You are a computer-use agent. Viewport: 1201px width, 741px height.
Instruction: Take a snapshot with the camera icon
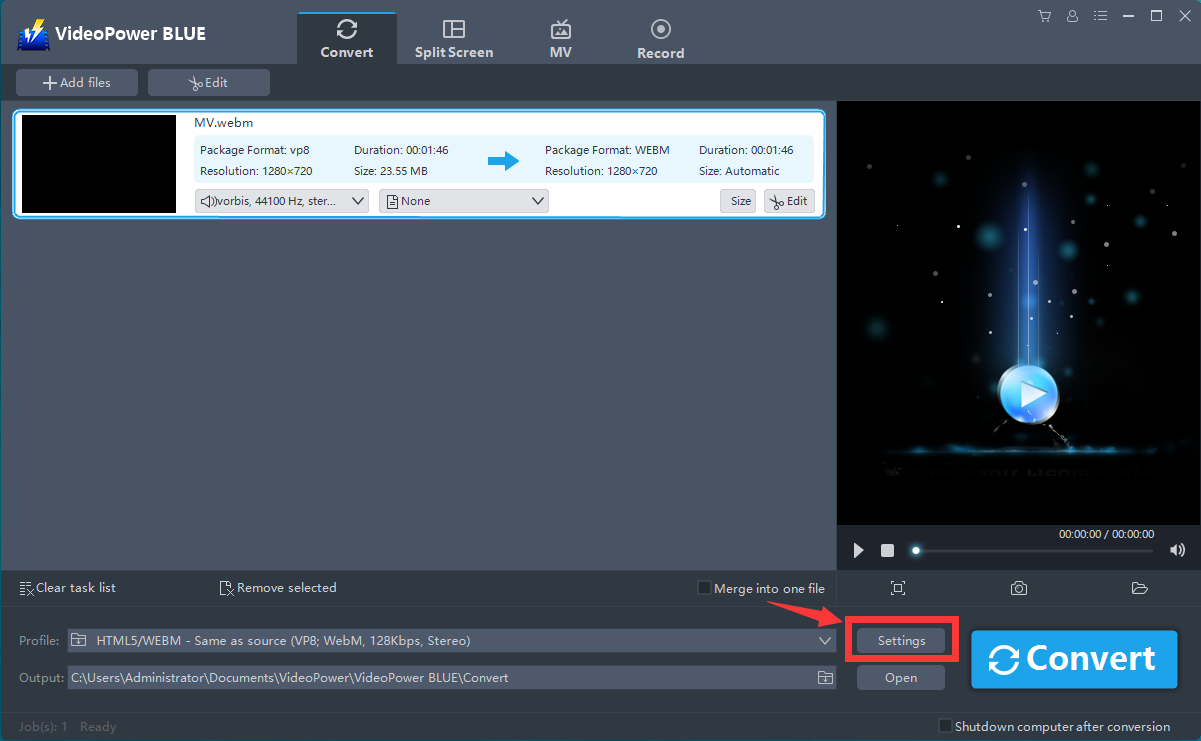(1018, 588)
